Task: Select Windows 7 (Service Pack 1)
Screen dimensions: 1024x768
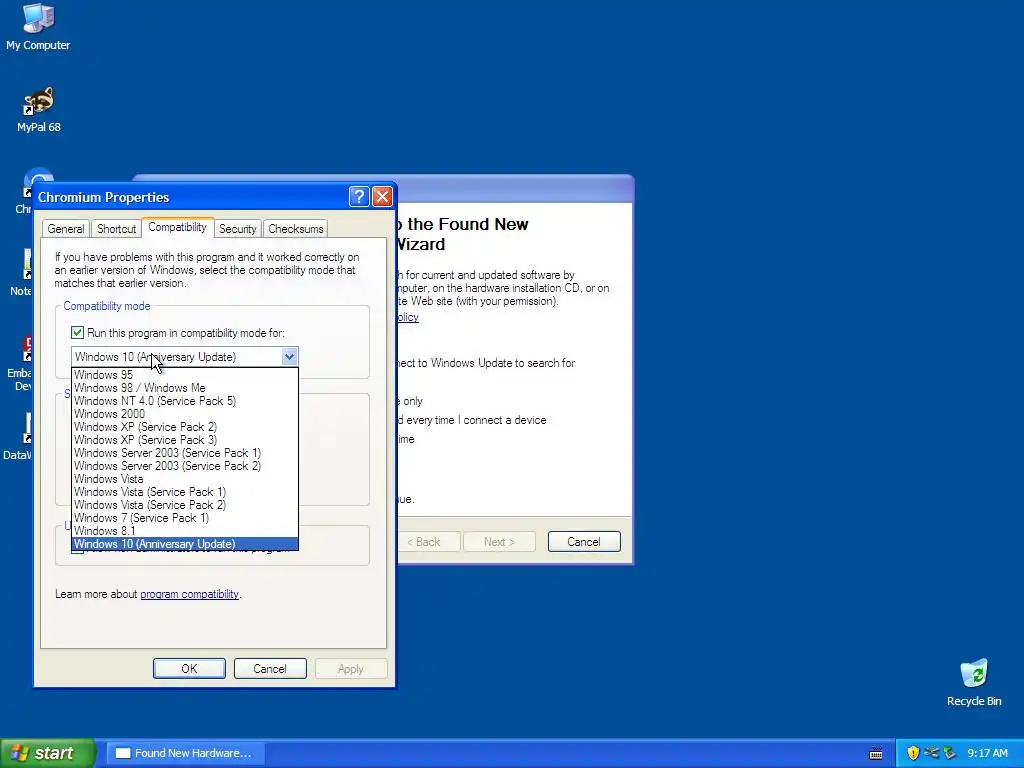Action: click(x=185, y=519)
